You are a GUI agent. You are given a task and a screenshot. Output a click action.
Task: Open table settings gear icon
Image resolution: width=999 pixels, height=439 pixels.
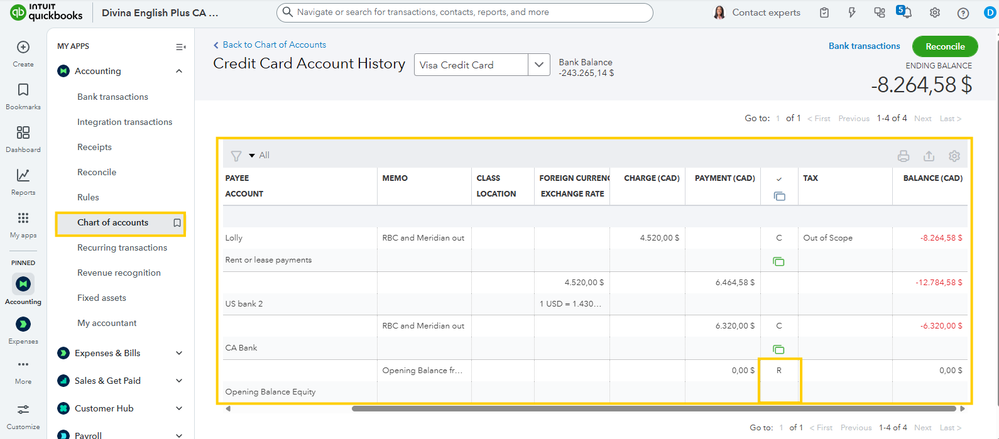[x=954, y=156]
